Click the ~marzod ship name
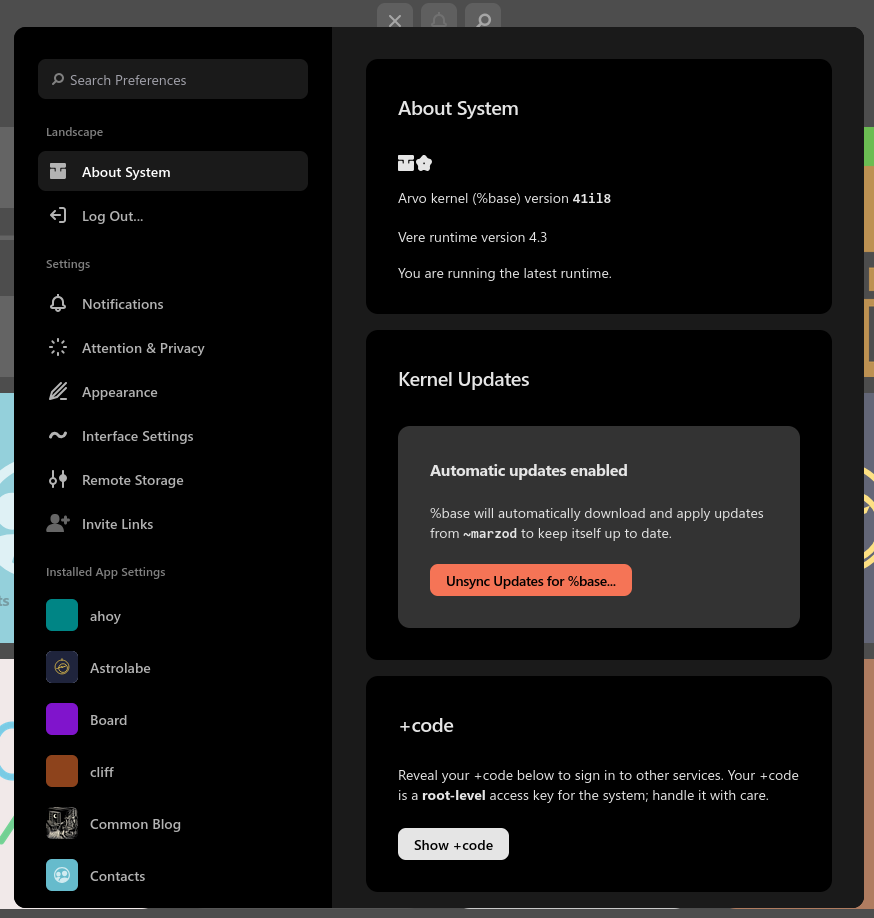The height and width of the screenshot is (918, 874). pyautogui.click(x=490, y=533)
